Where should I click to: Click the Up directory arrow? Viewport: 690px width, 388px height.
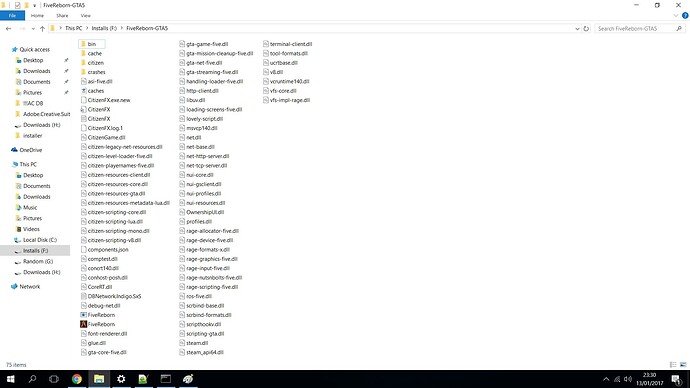(x=42, y=29)
